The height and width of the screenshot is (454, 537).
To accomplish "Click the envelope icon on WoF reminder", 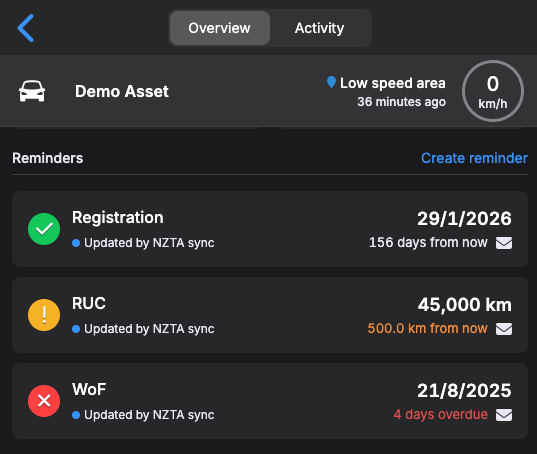I will coord(504,415).
